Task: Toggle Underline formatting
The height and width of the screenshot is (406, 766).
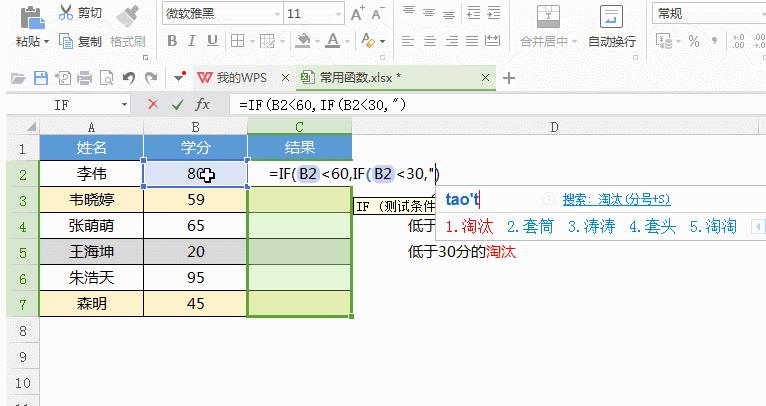Action: pyautogui.click(x=212, y=41)
